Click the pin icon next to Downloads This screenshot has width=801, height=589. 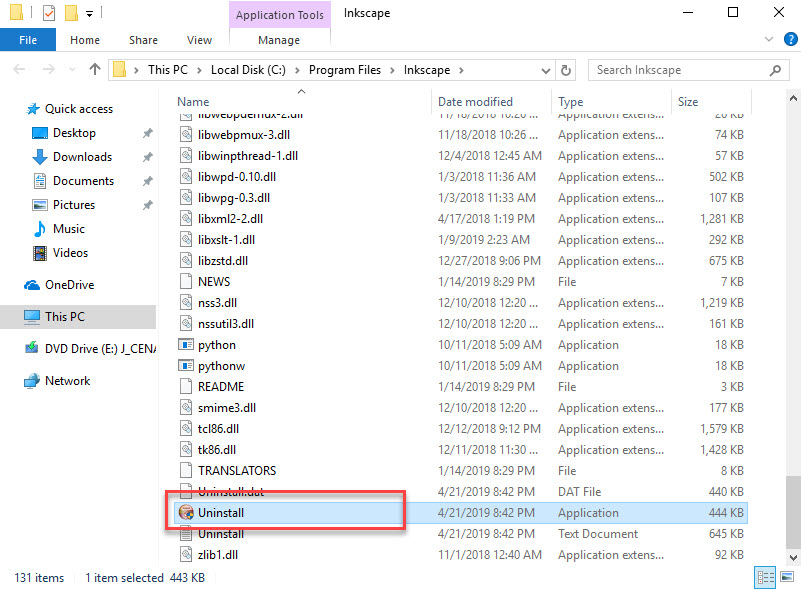pos(148,157)
